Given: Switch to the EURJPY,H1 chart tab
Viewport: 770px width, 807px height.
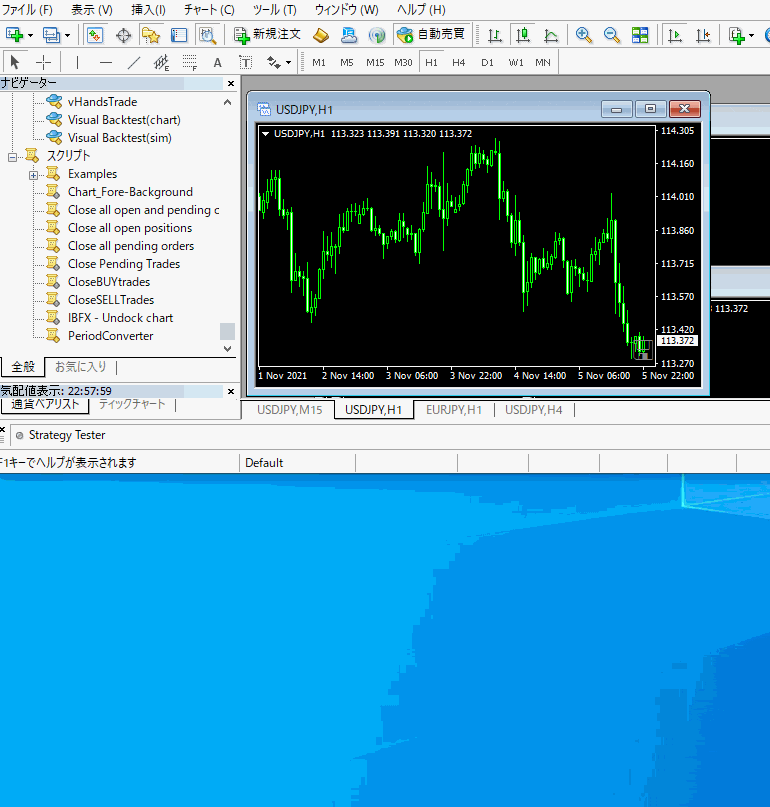Looking at the screenshot, I should coord(453,410).
